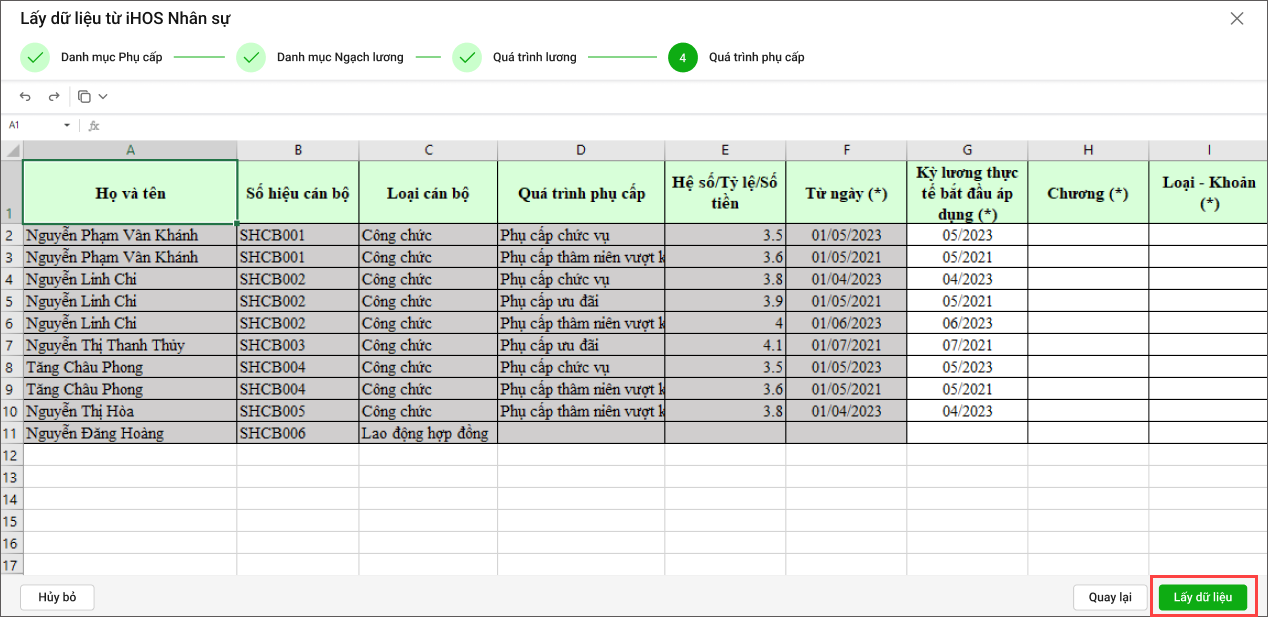Open the cell name box dropdown
Viewport: 1268px width, 617px height.
click(67, 126)
